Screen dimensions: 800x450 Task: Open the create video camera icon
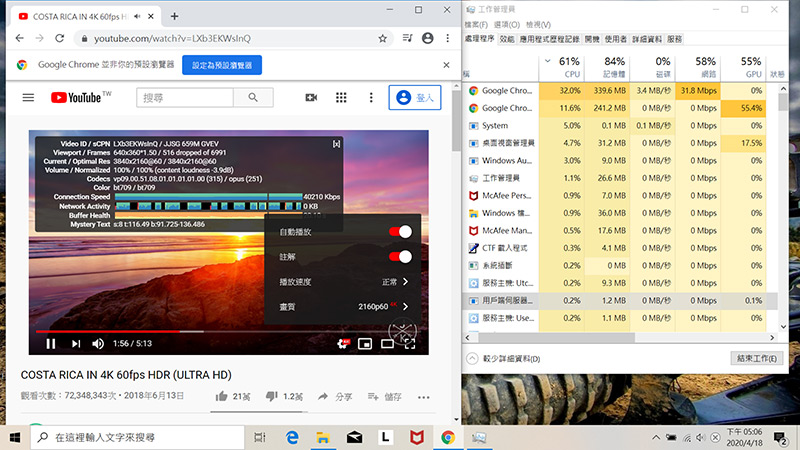(x=311, y=97)
